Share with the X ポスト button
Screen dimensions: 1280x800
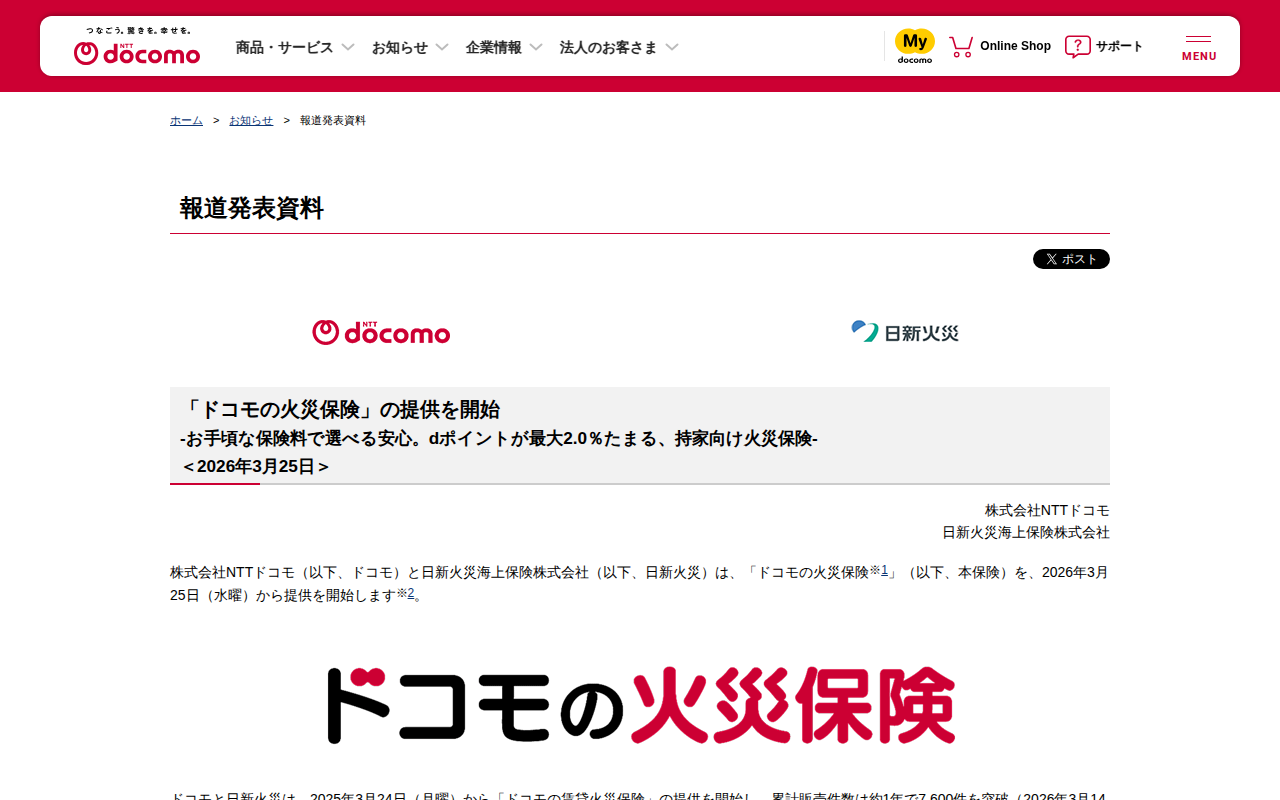pyautogui.click(x=1071, y=259)
